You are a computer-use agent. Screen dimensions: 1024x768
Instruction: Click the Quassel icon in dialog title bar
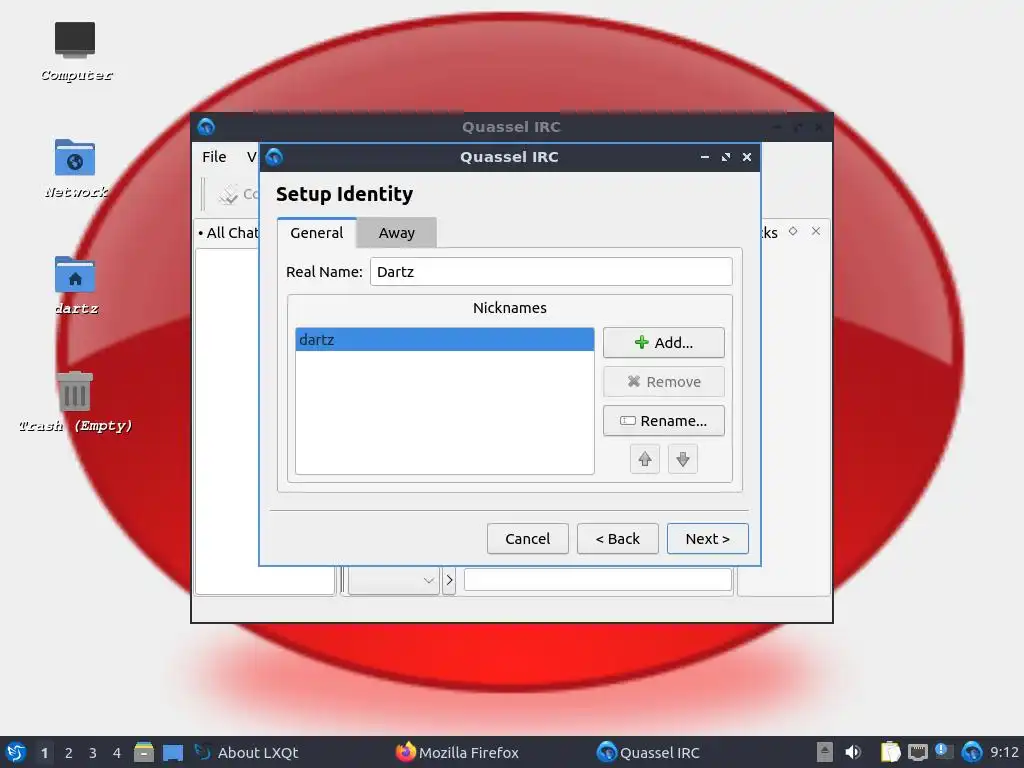pos(274,157)
